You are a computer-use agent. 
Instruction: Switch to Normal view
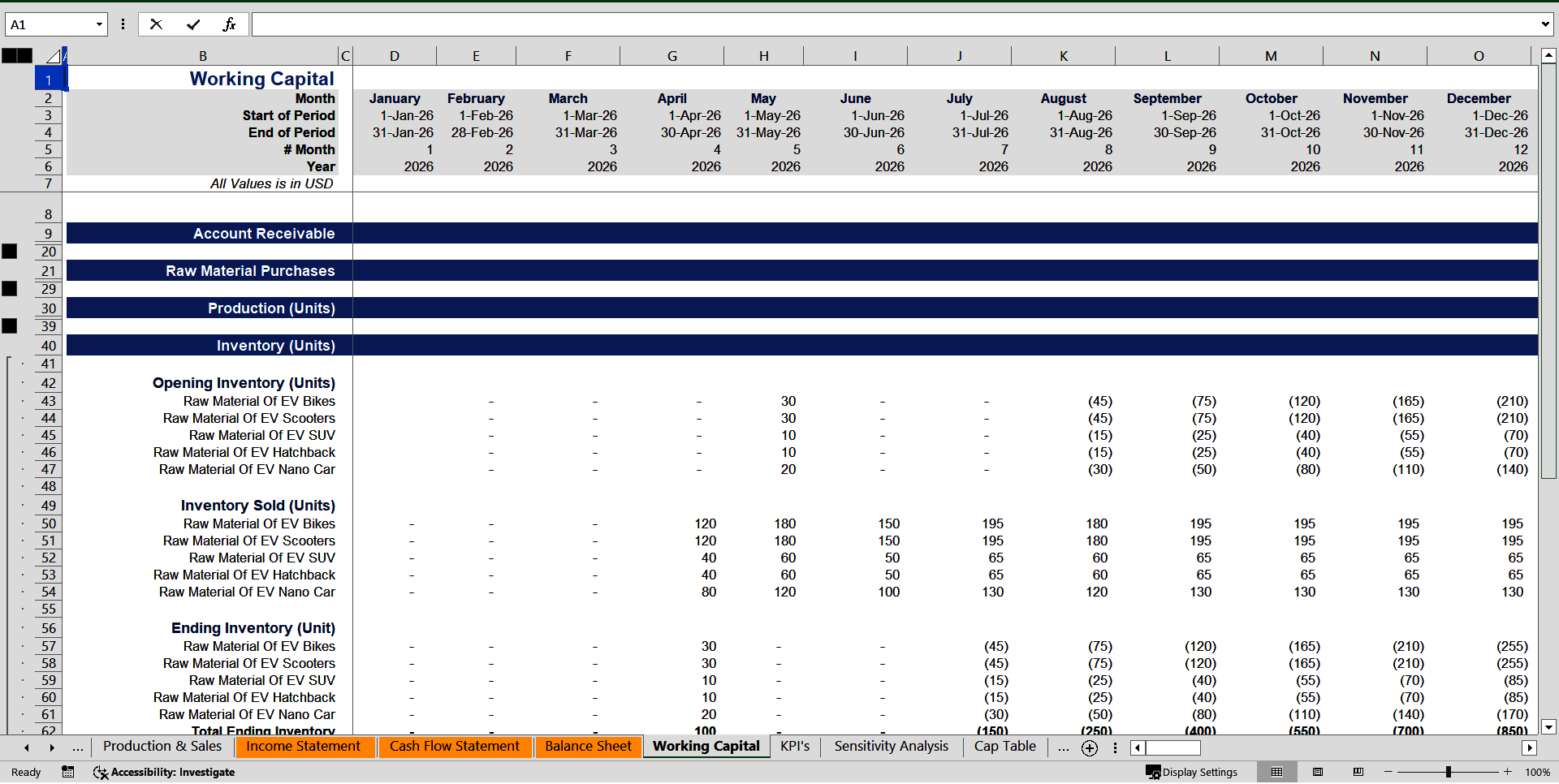pos(1276,772)
